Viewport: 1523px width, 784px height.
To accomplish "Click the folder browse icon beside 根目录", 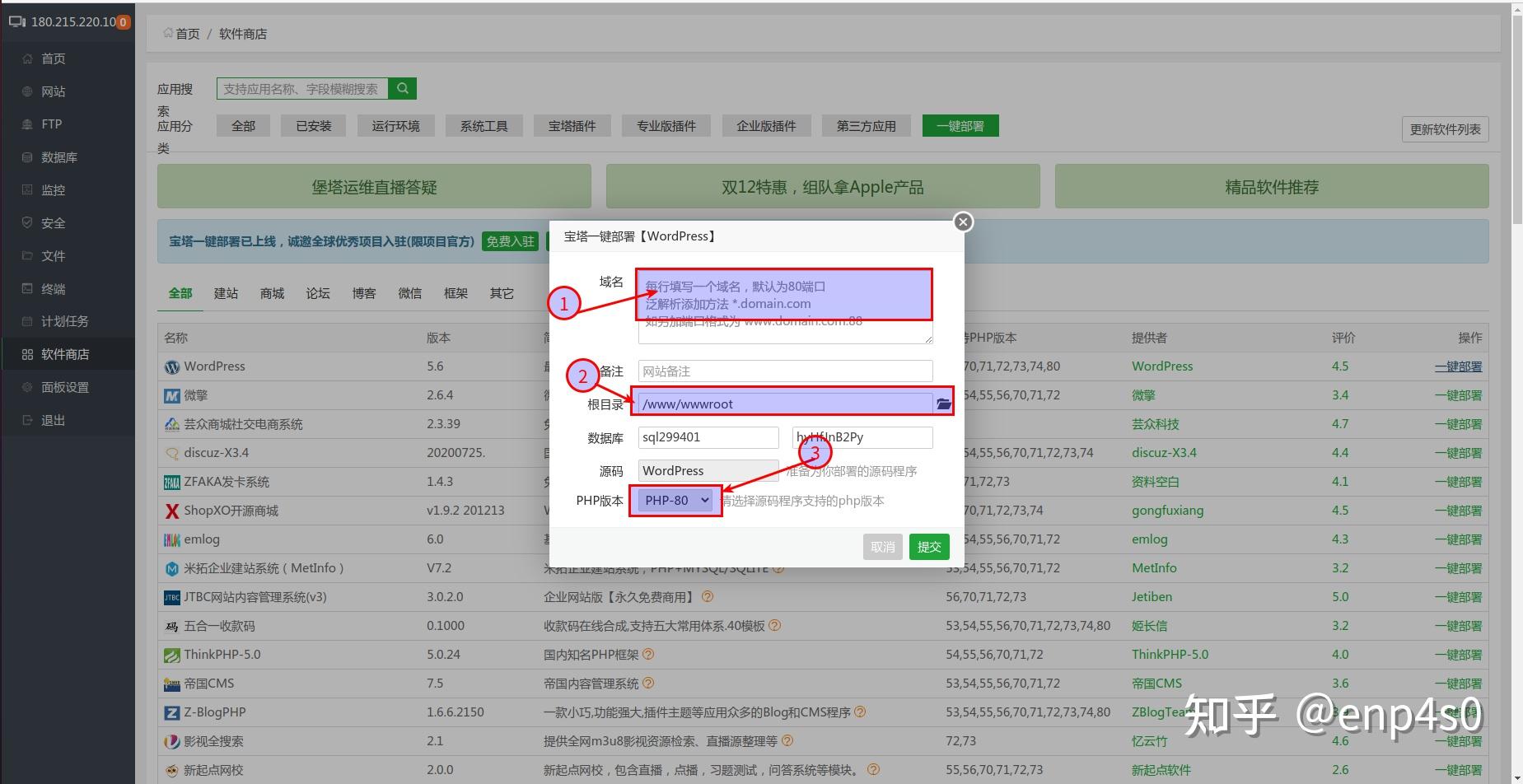I will pos(942,403).
